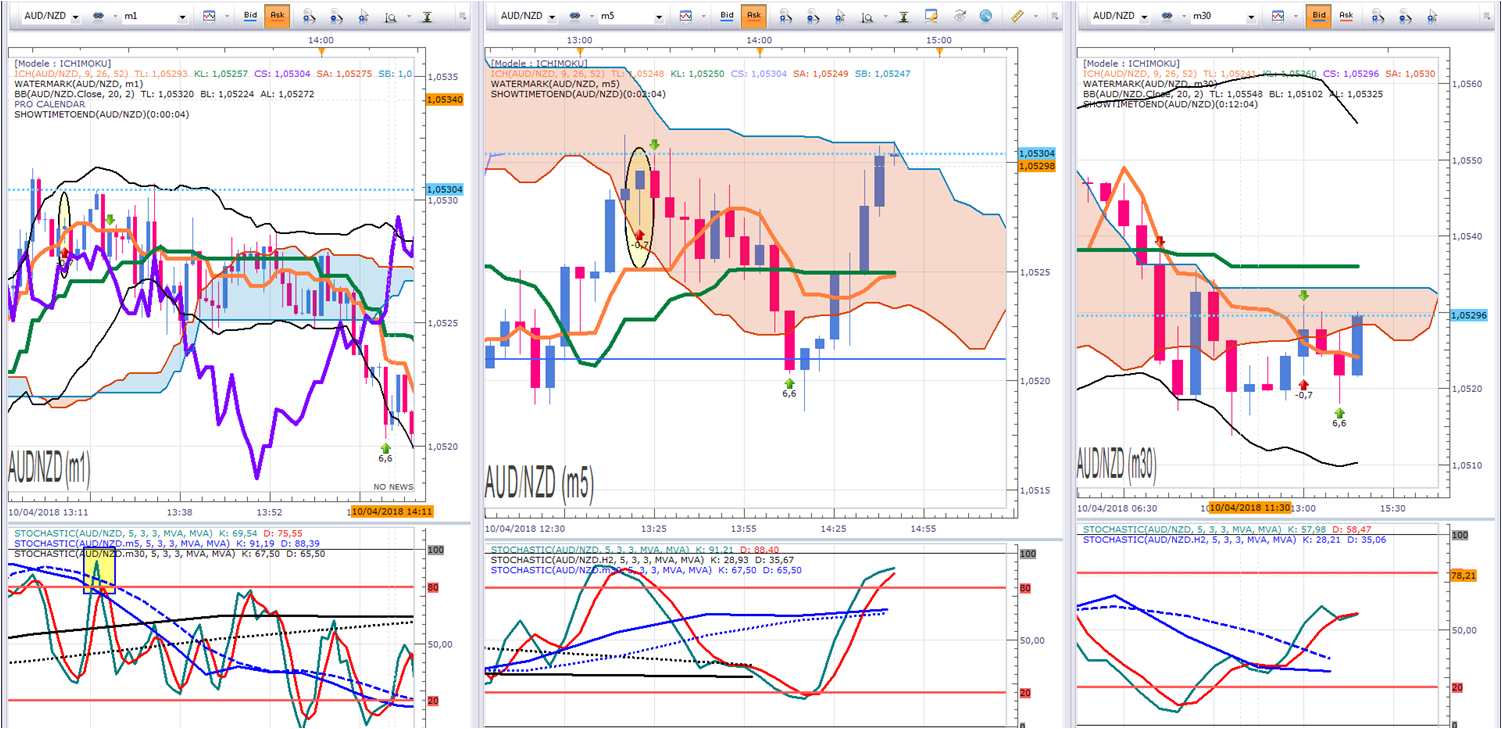Select the yellow ruler measure tool on the m5 toolbar

point(1019,16)
